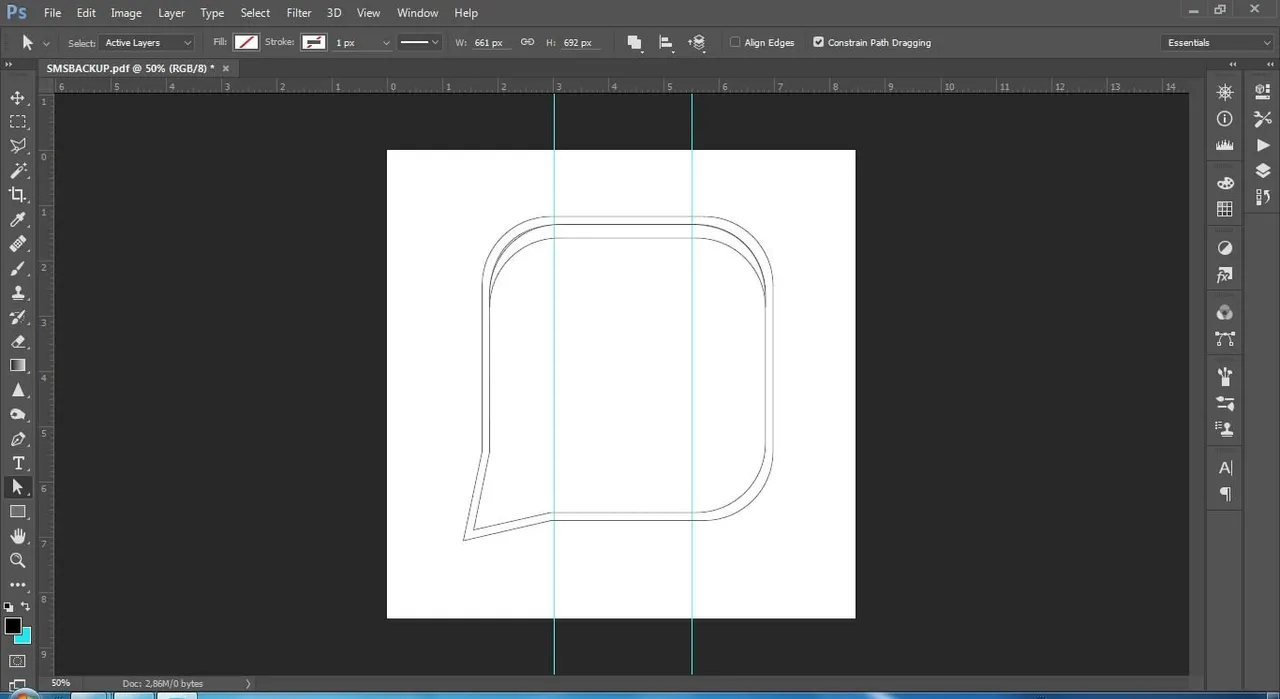1280x699 pixels.
Task: Open the path alignment dropdown
Action: coord(666,43)
